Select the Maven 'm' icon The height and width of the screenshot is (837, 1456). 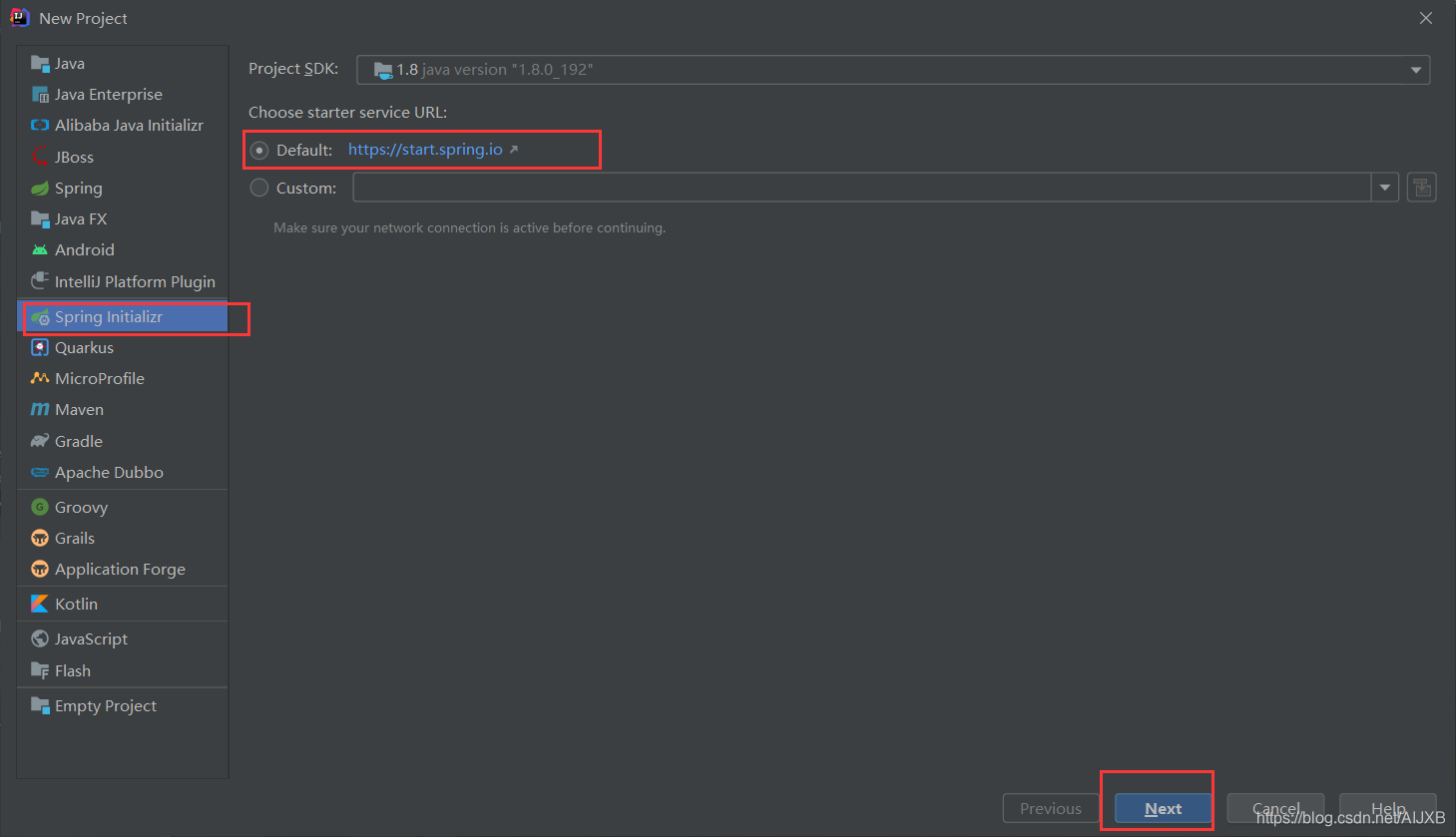pyautogui.click(x=40, y=410)
